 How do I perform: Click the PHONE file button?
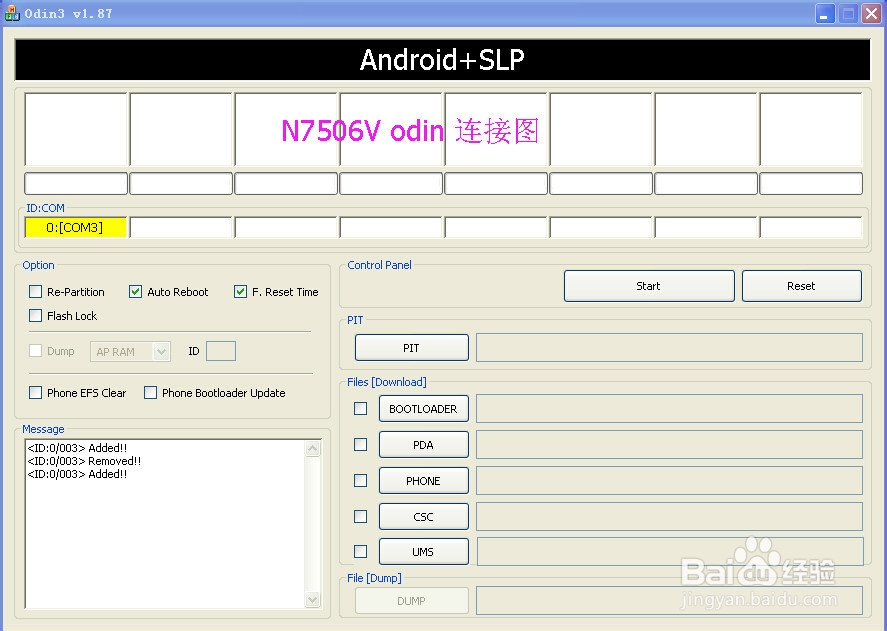[424, 480]
